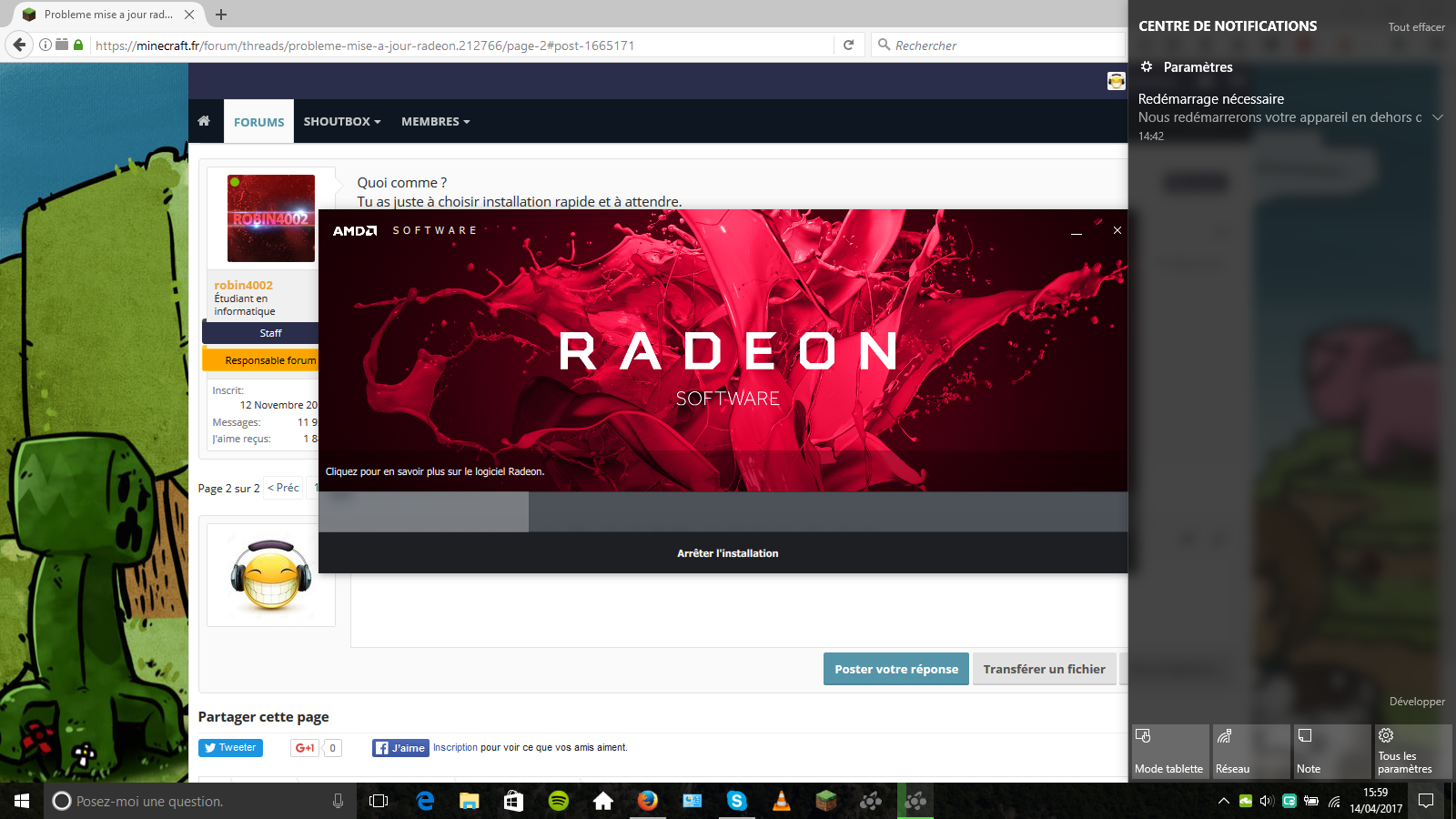The height and width of the screenshot is (819, 1456).
Task: Toggle Mode tablette quick action
Action: click(1170, 751)
